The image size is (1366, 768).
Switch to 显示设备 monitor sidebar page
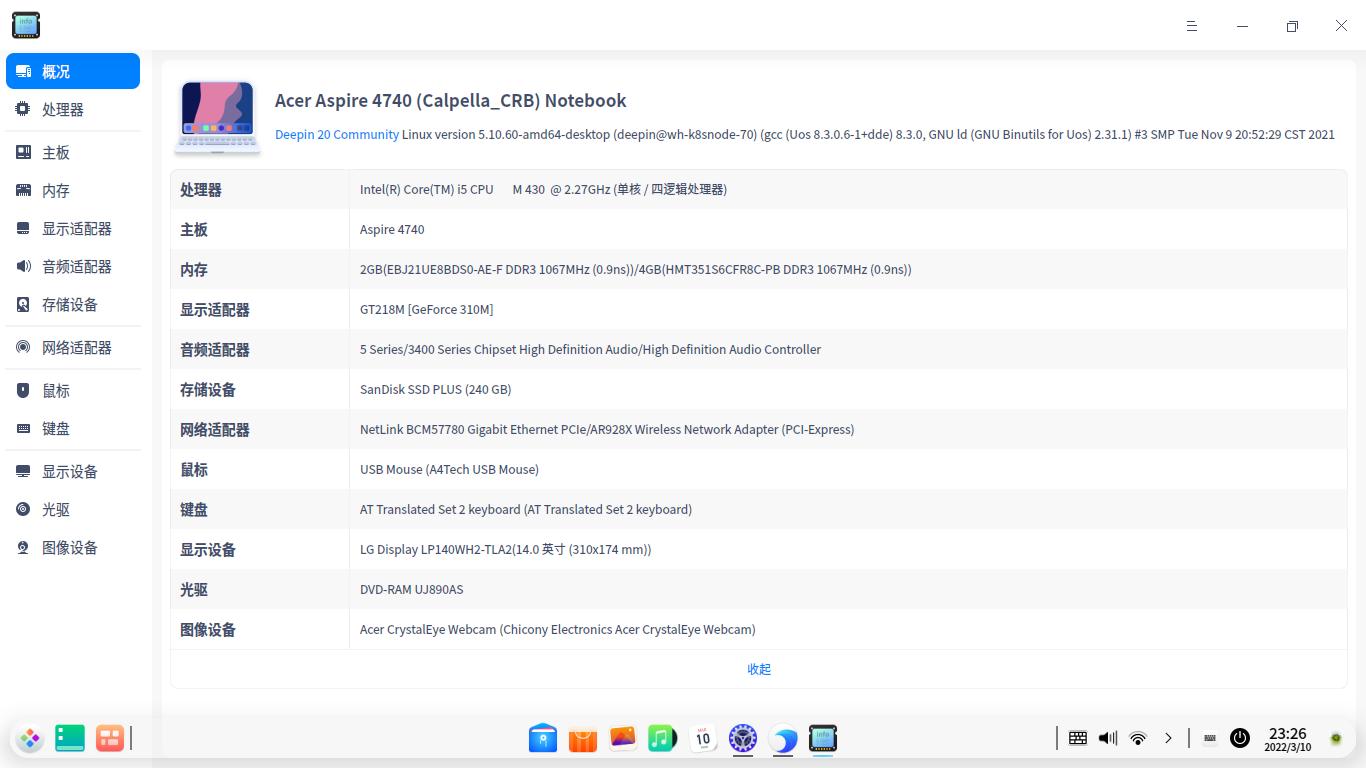pos(73,471)
